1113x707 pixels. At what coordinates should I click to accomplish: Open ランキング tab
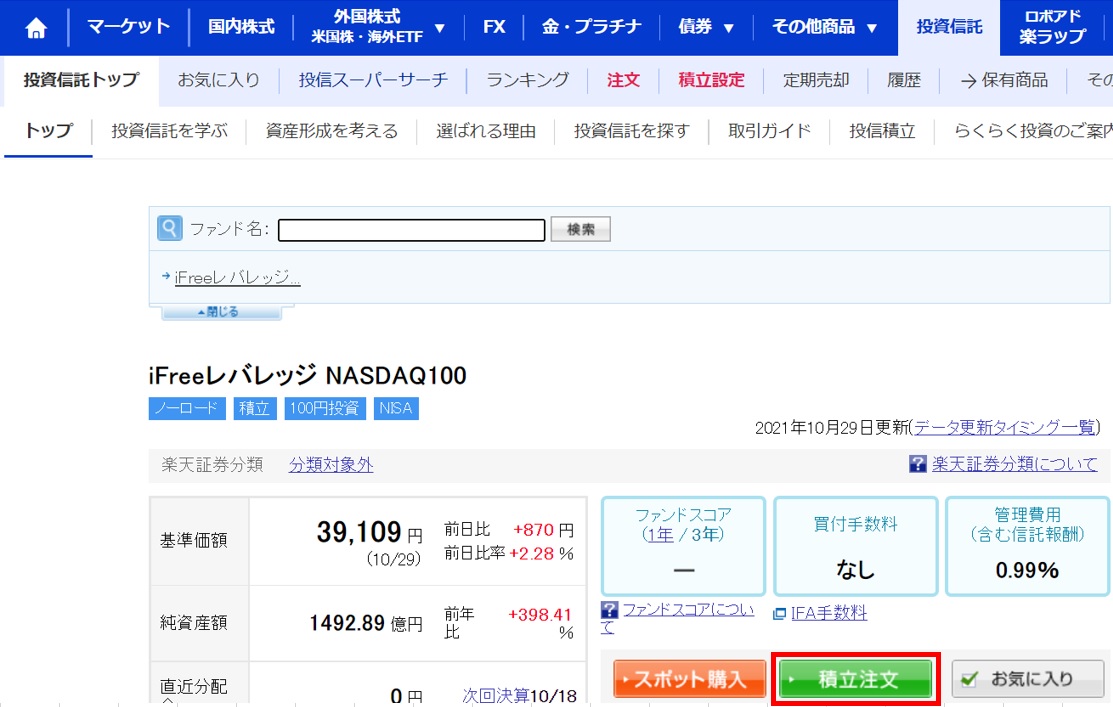pos(527,80)
